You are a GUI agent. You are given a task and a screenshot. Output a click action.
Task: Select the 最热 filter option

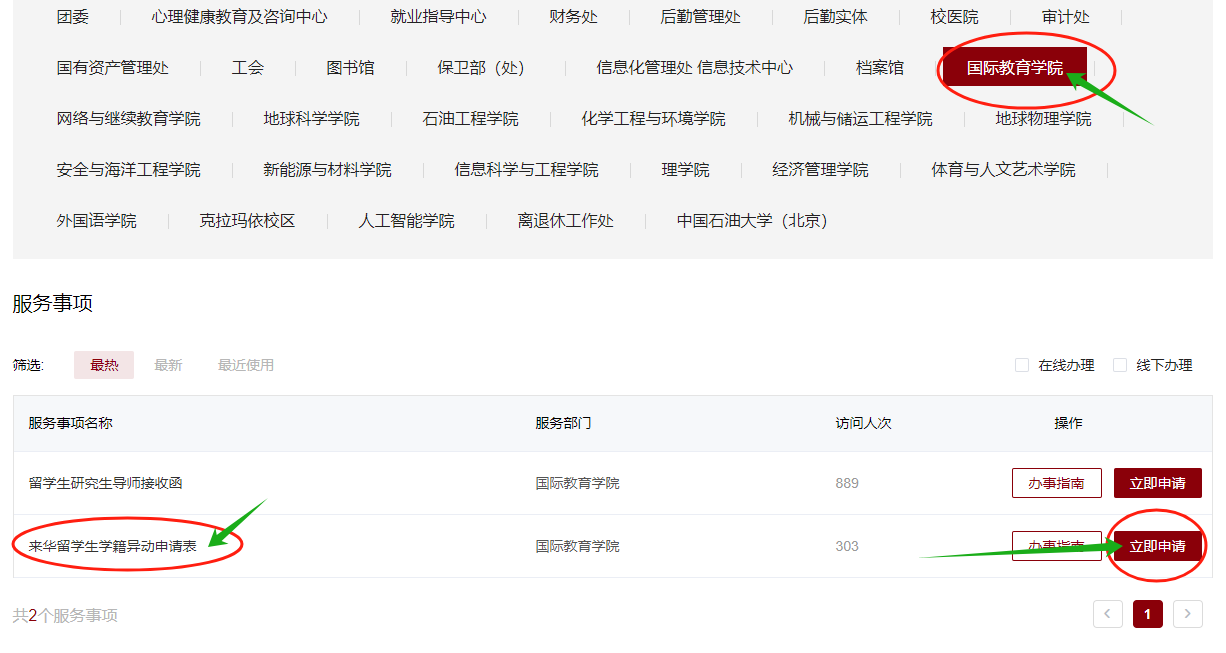(103, 365)
